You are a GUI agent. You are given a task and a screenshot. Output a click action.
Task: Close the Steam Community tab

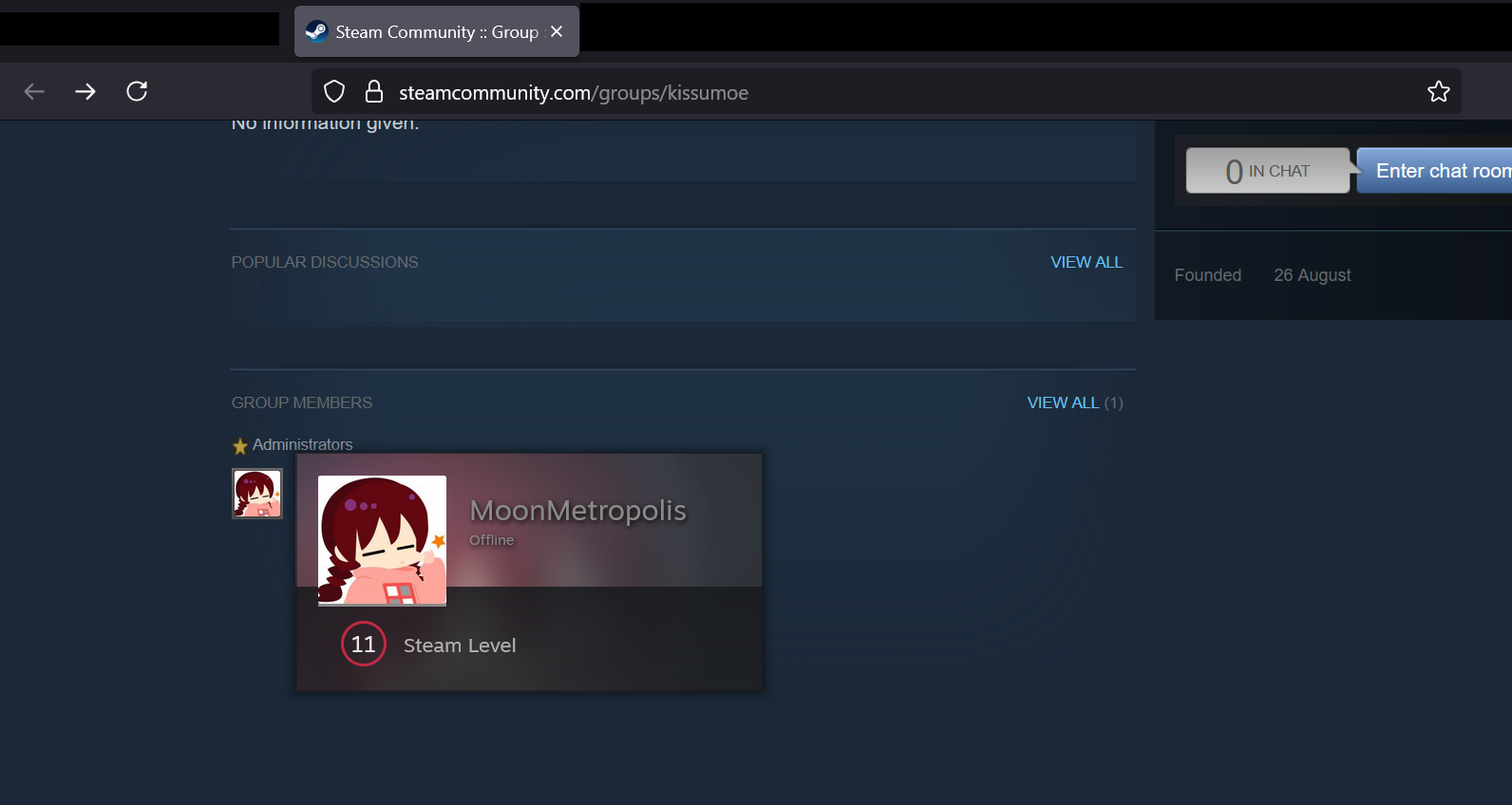pos(557,31)
